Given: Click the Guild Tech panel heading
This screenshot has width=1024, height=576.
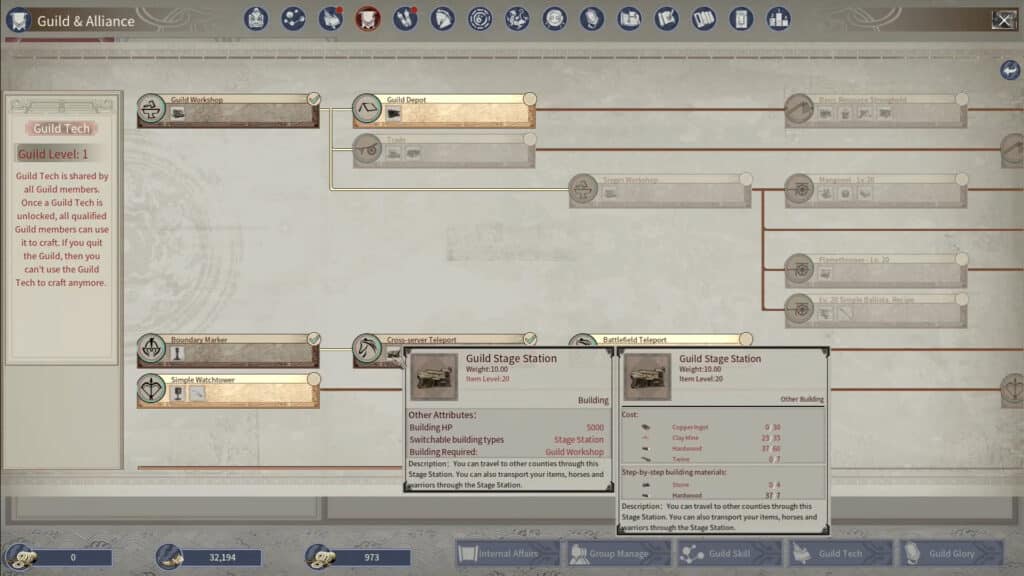Looking at the screenshot, I should coord(61,129).
